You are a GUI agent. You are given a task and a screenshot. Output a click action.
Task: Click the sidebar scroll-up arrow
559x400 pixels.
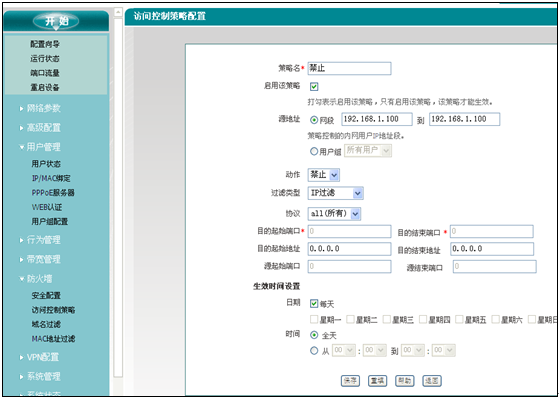pyautogui.click(x=118, y=12)
